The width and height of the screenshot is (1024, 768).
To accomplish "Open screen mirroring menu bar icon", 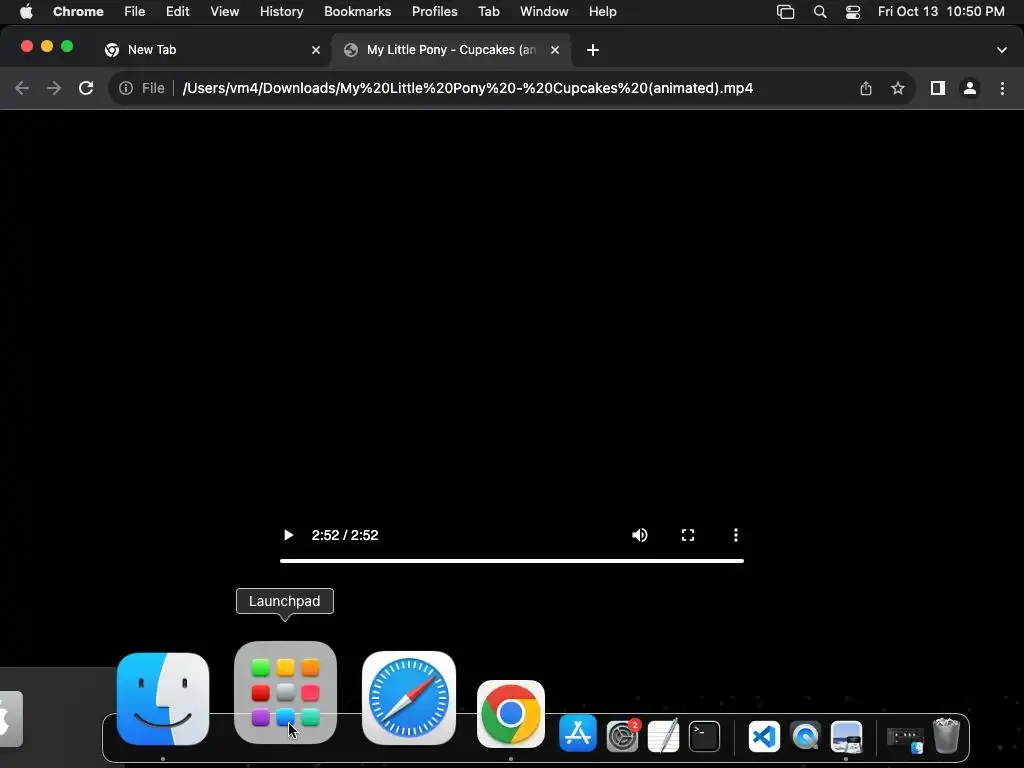I will (786, 12).
